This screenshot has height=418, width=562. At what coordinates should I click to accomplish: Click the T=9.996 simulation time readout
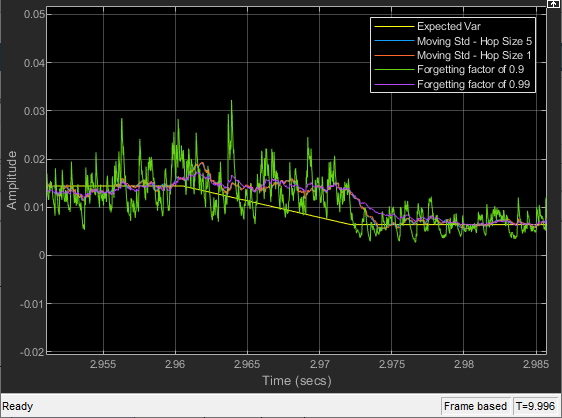[x=535, y=406]
